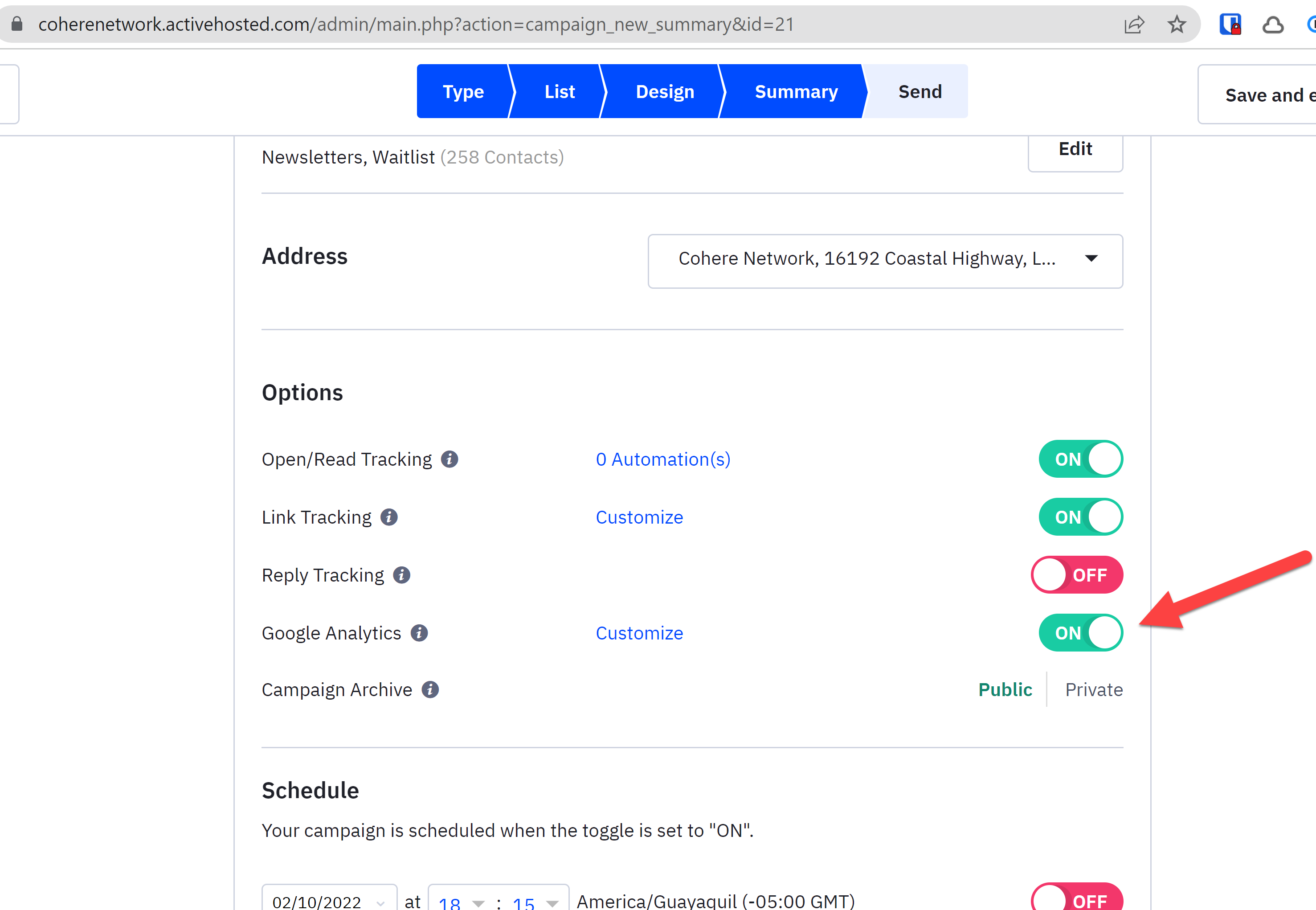Switch to the Send step
The image size is (1316, 910).
[x=920, y=92]
